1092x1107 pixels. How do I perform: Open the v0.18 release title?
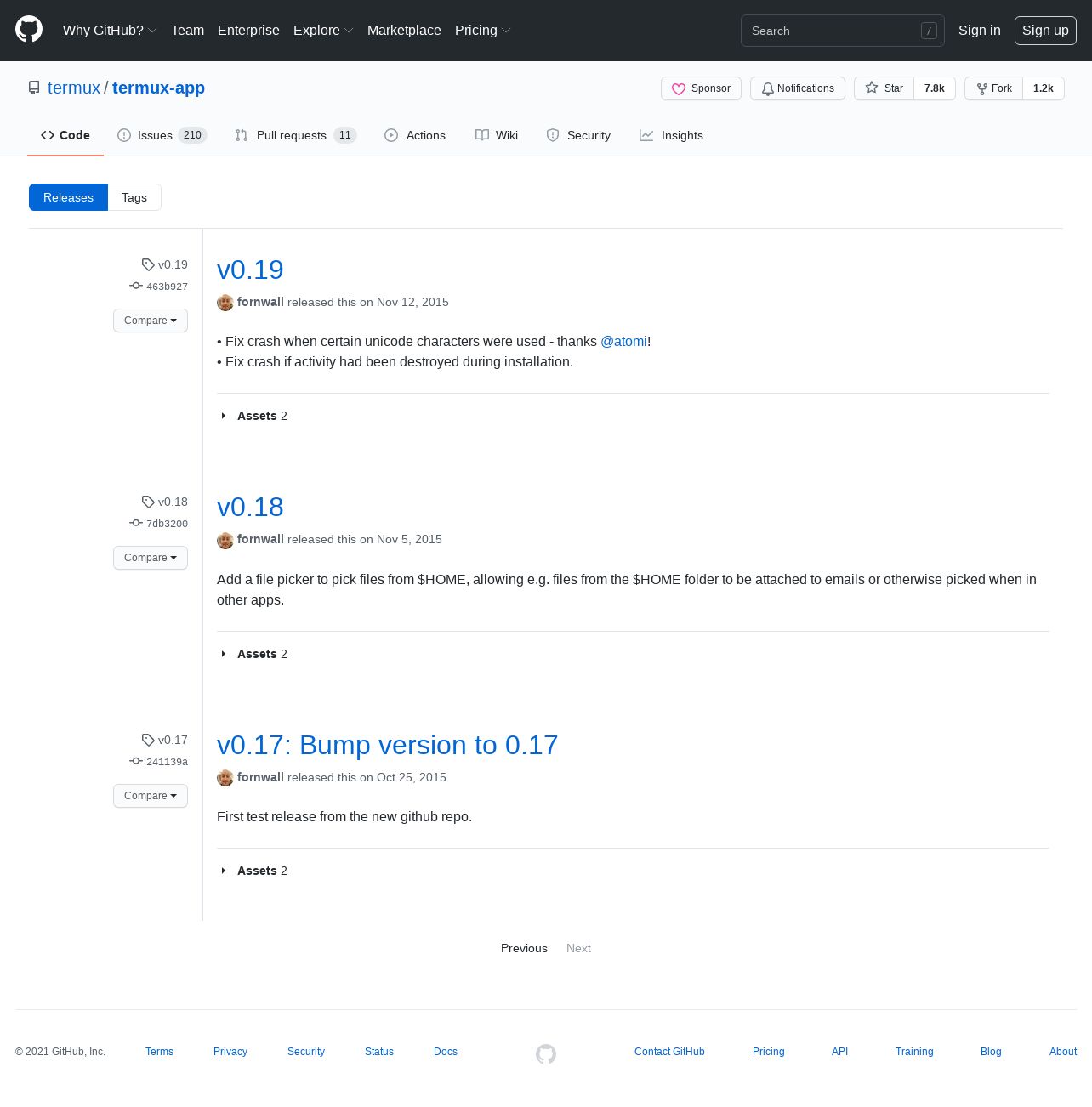[250, 507]
